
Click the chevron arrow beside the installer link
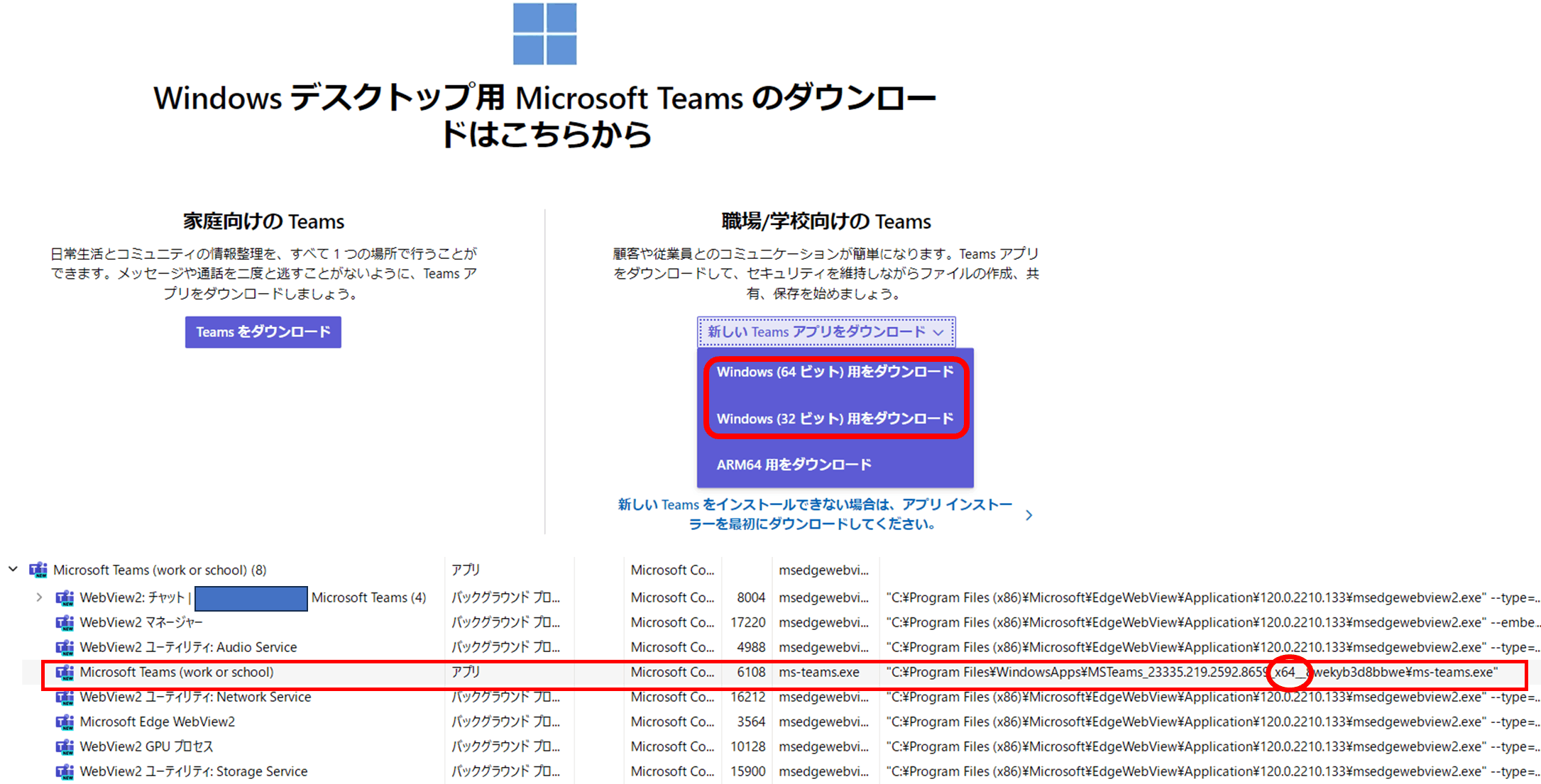pos(1029,515)
